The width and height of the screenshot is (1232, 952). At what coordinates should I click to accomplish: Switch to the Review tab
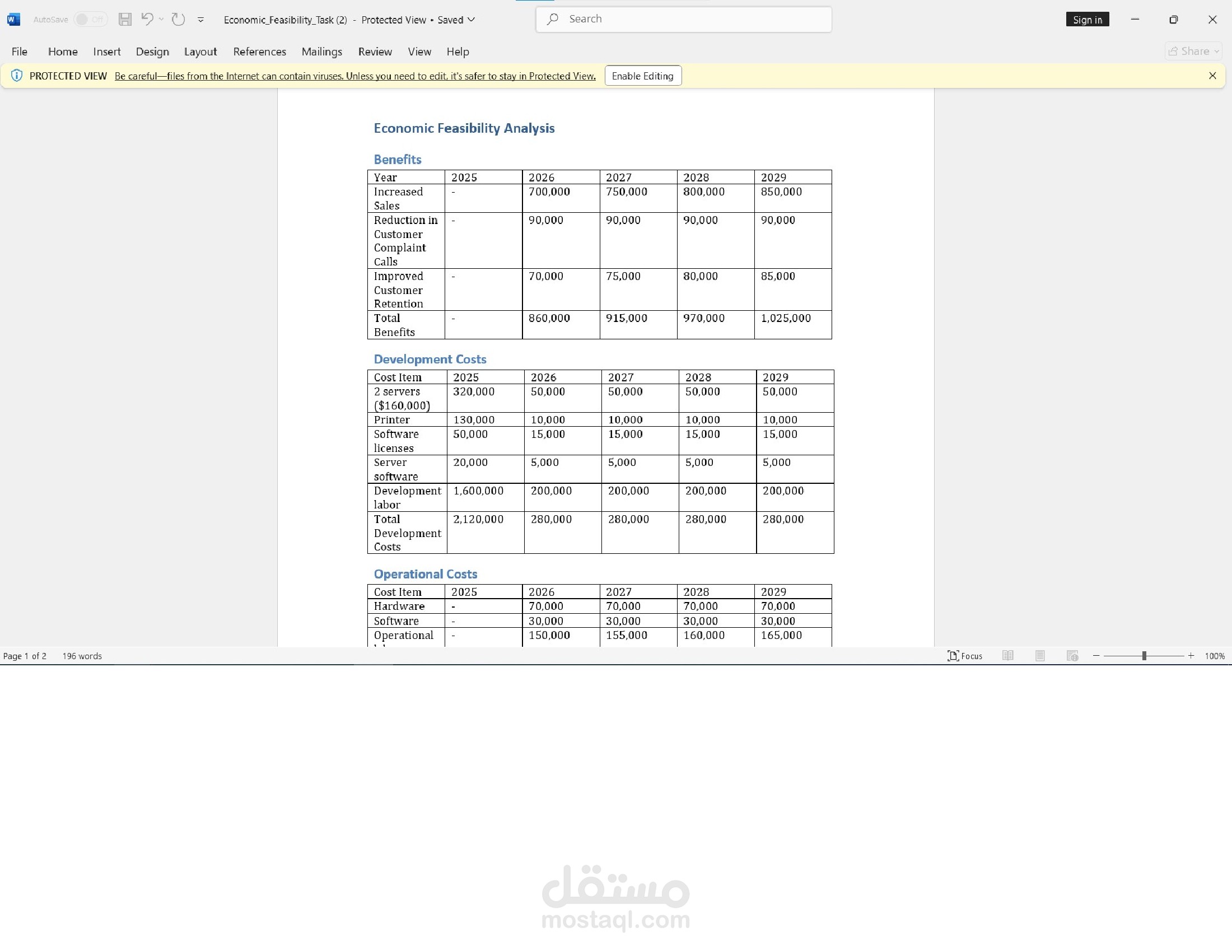pos(375,52)
